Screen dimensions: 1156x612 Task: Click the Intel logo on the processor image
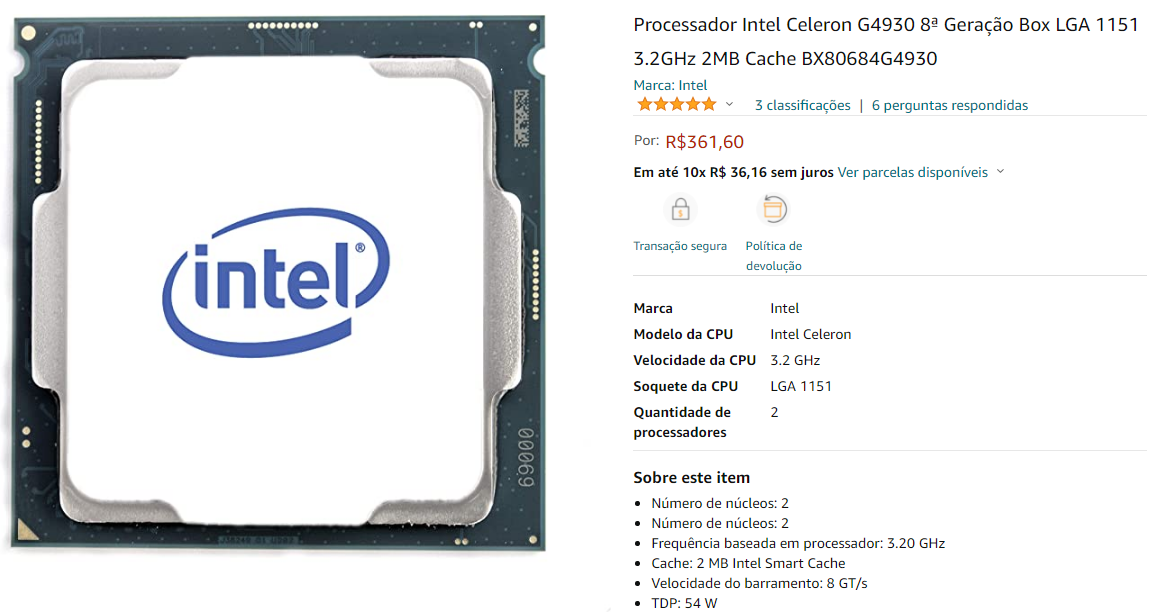click(276, 282)
